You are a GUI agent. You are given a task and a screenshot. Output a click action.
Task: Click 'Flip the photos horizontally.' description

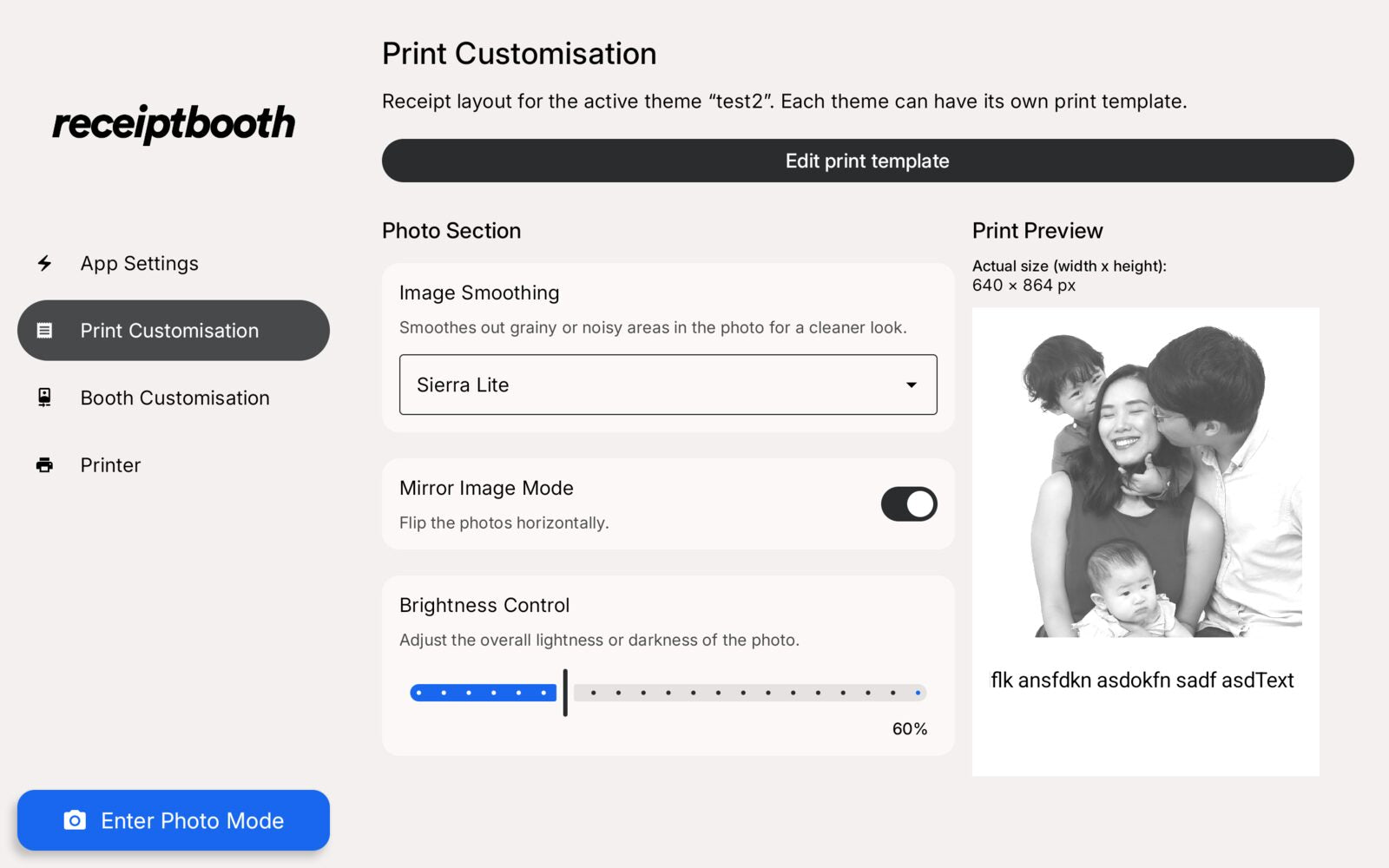coord(504,523)
